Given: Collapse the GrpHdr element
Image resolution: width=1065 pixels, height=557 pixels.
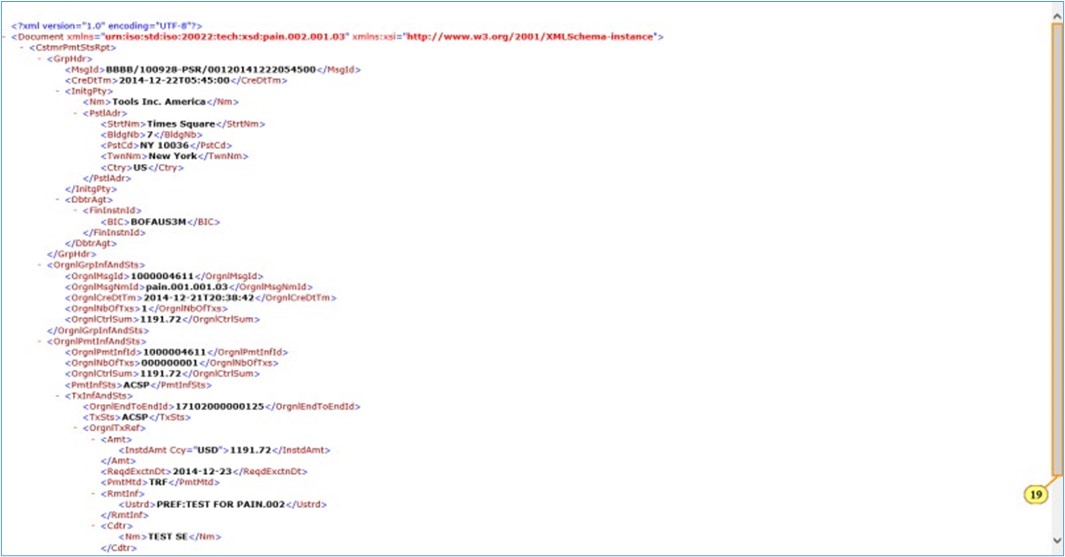Looking at the screenshot, I should [x=41, y=59].
